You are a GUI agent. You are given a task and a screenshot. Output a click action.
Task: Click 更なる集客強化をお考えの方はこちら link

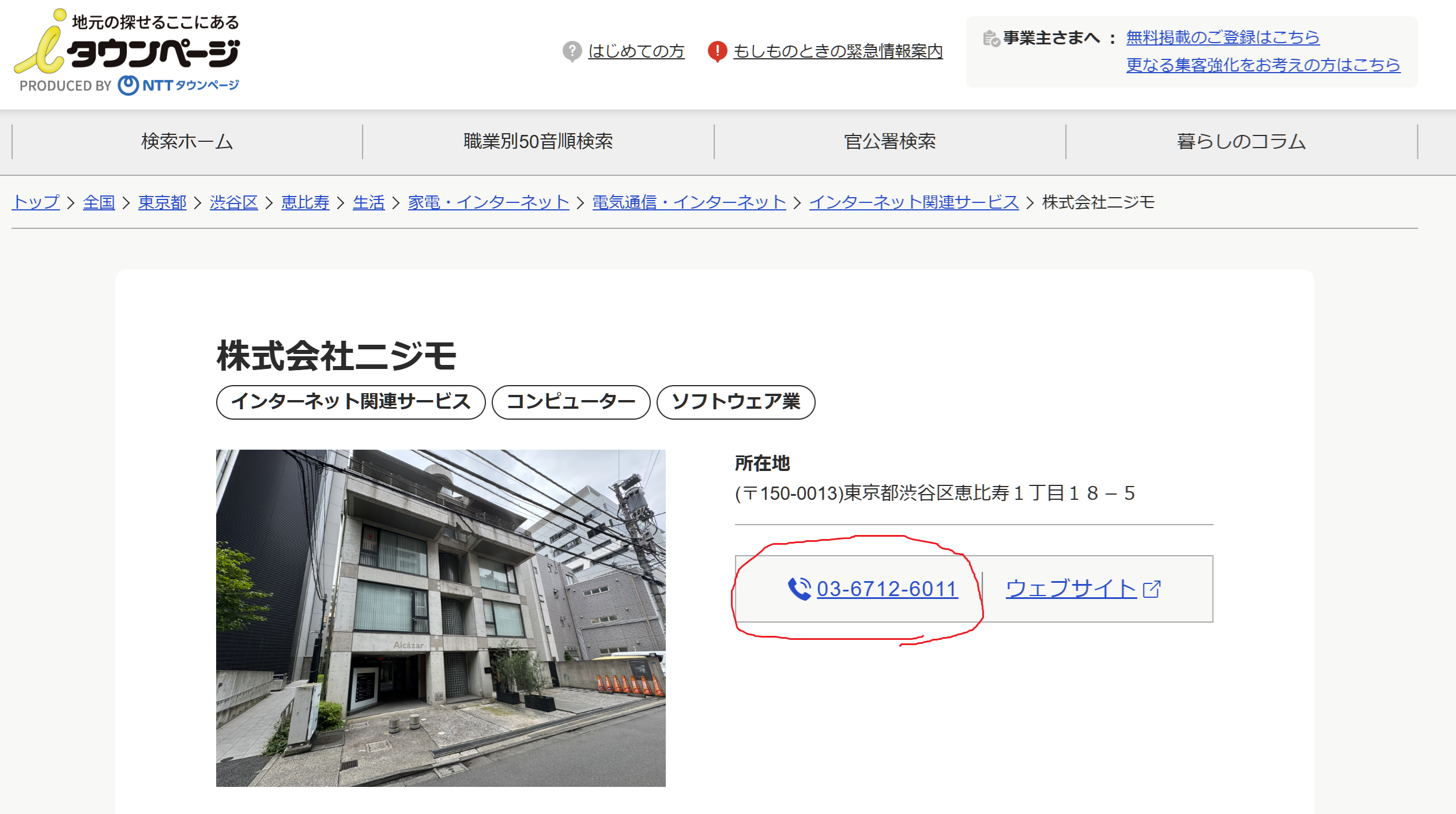[1263, 65]
